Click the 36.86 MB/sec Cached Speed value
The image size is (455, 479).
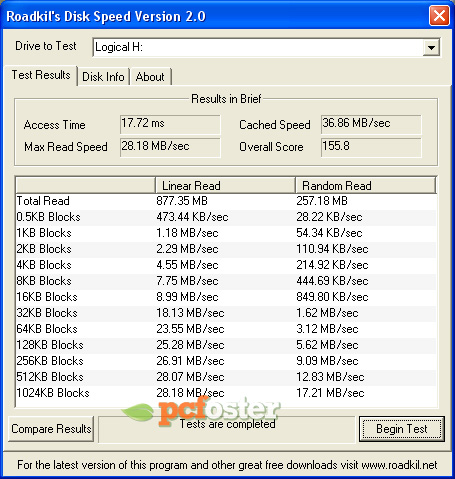pos(371,124)
